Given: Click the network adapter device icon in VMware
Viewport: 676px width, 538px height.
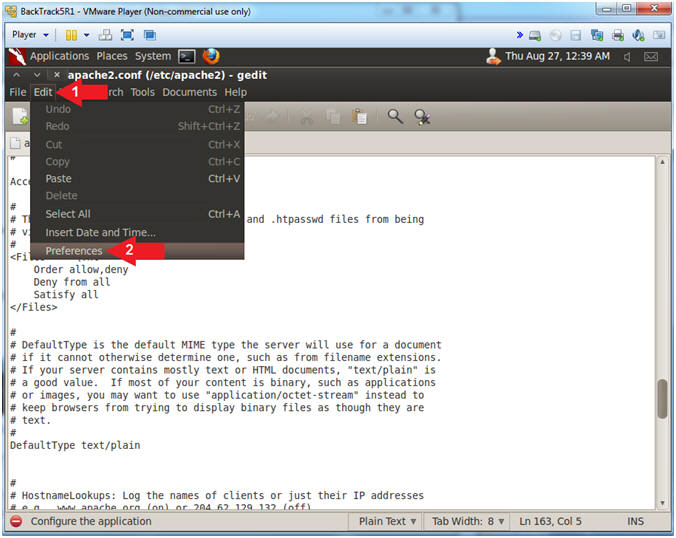Looking at the screenshot, I should coord(597,35).
